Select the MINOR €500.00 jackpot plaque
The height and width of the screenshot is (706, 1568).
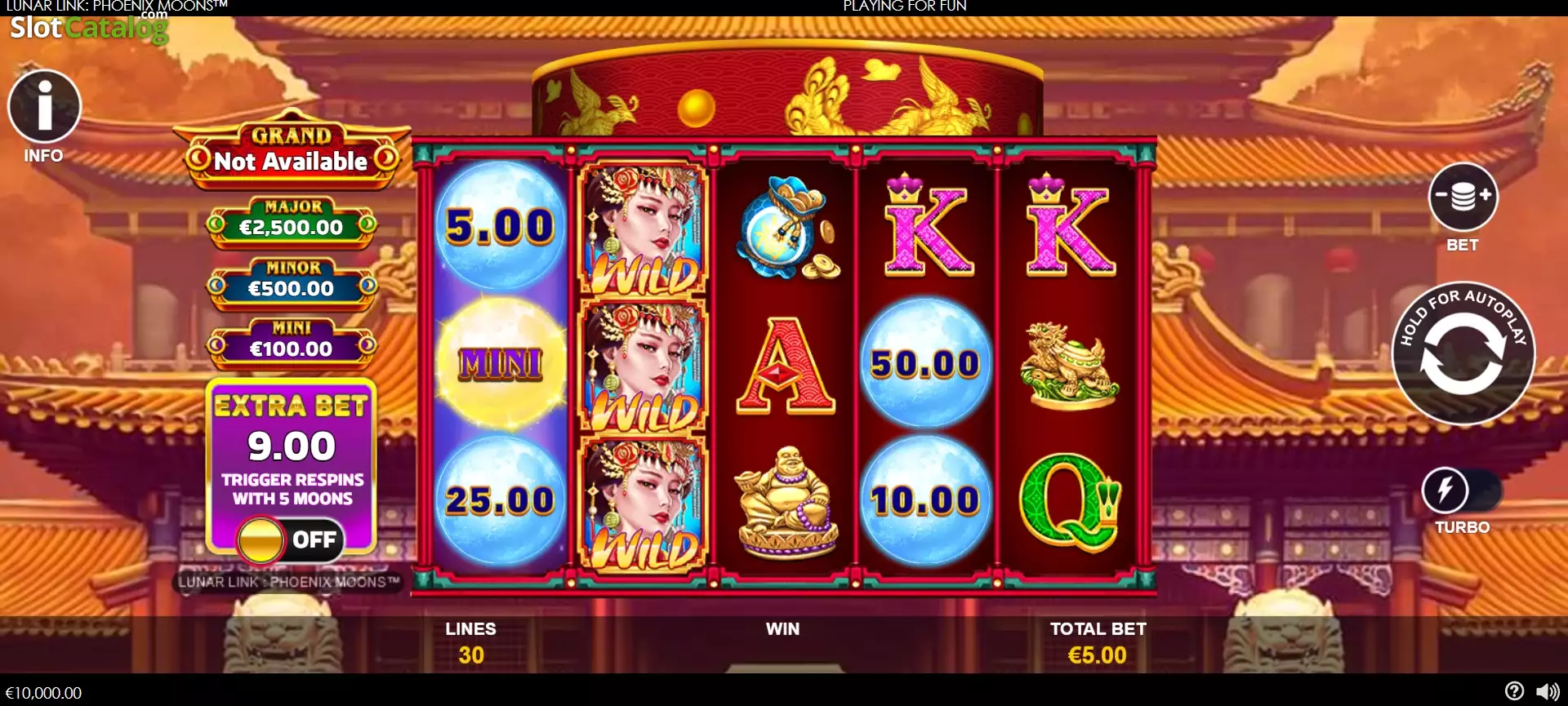click(292, 282)
